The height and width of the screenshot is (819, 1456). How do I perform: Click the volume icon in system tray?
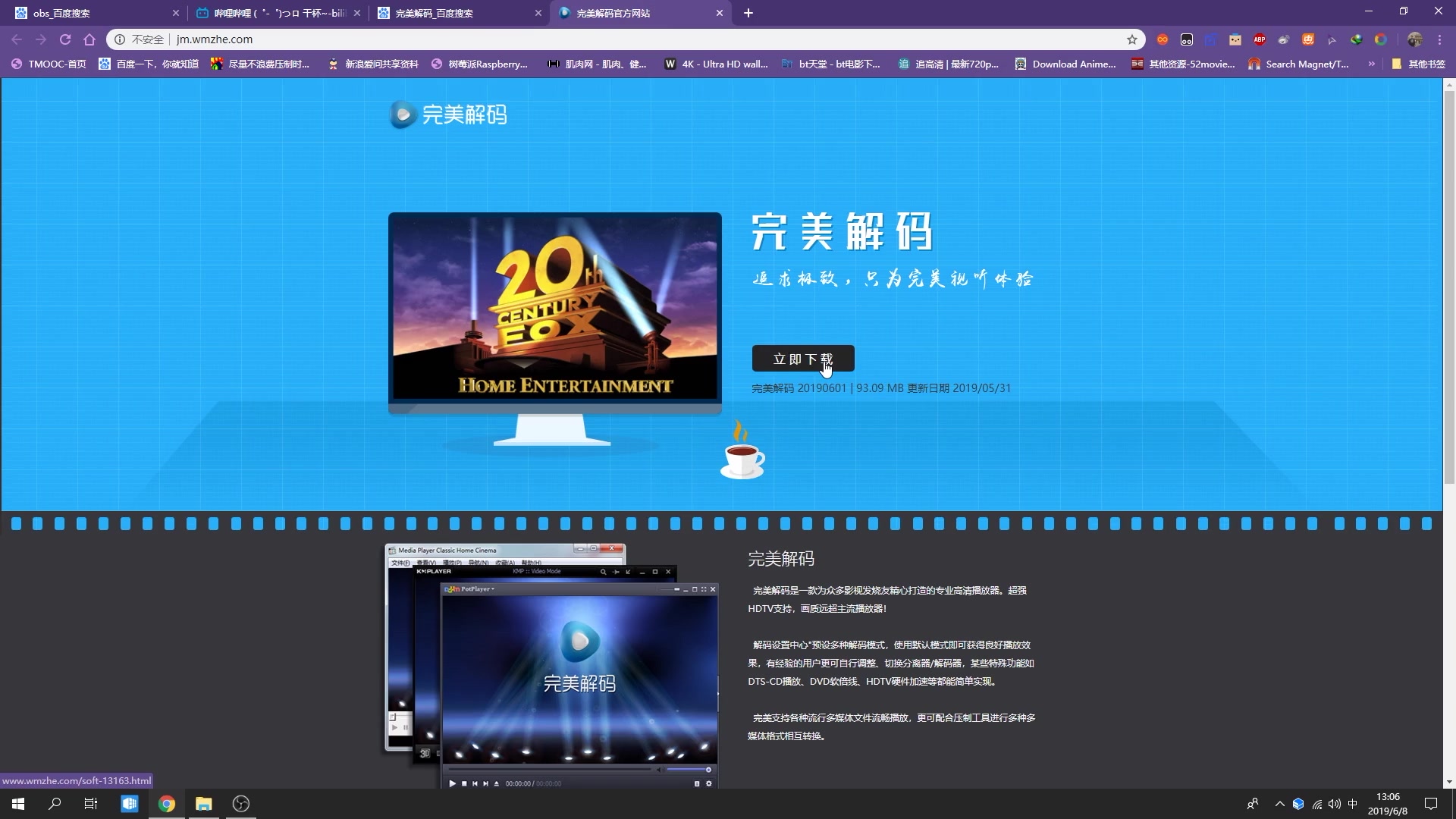[1335, 804]
